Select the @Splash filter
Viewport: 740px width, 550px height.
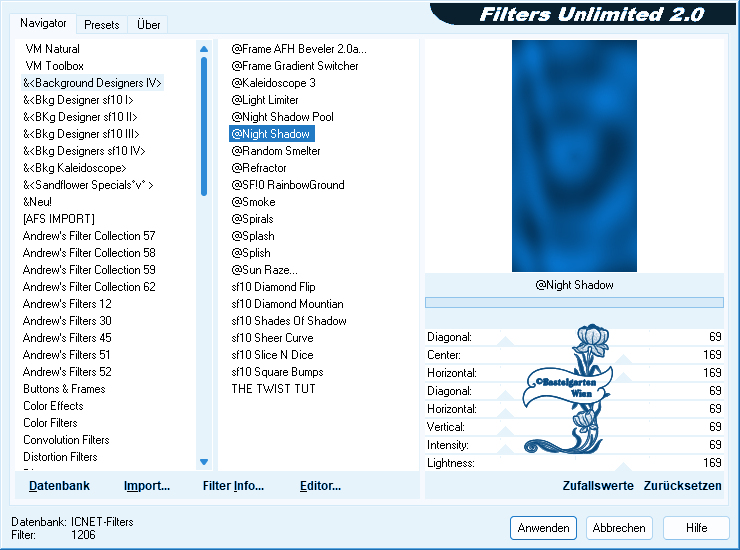coord(253,236)
